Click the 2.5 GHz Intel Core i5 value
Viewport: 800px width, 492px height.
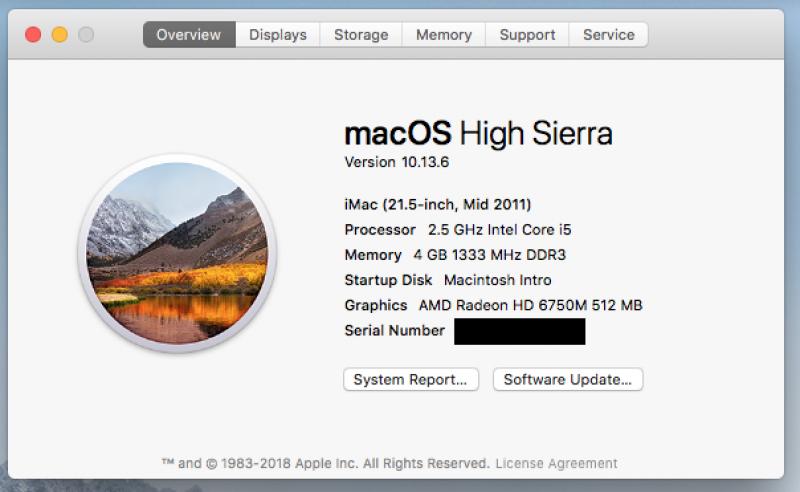pos(499,230)
